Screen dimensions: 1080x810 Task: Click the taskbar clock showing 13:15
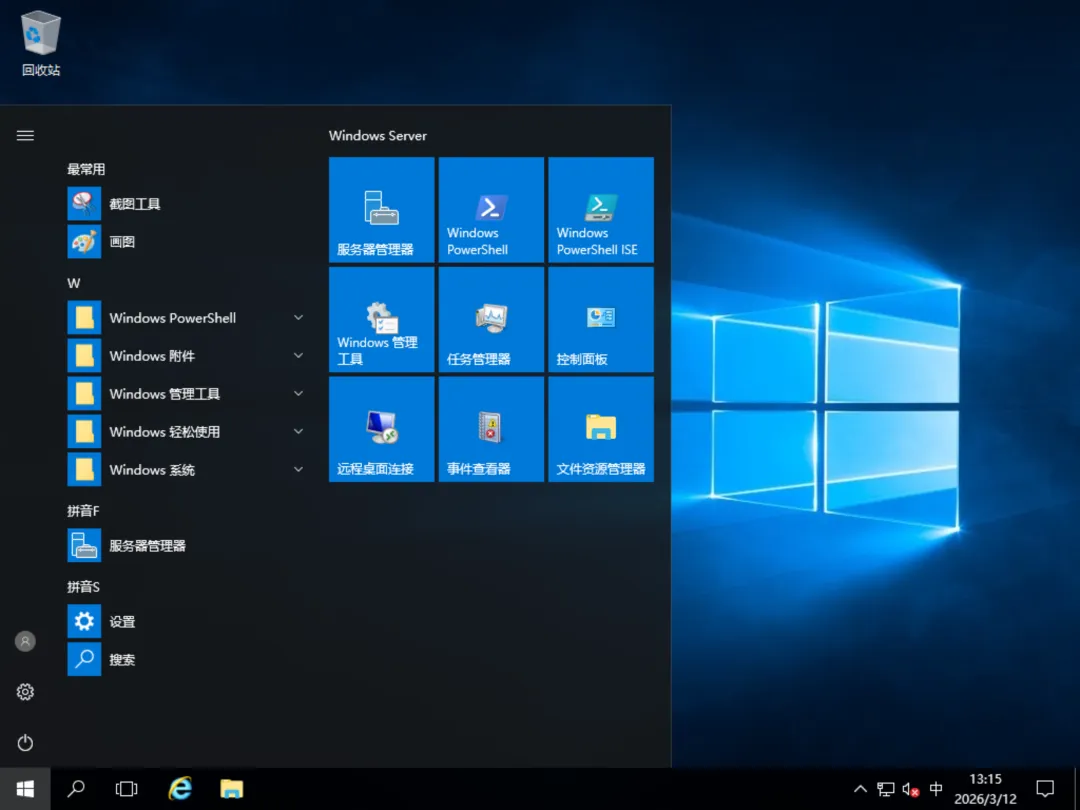pyautogui.click(x=985, y=789)
